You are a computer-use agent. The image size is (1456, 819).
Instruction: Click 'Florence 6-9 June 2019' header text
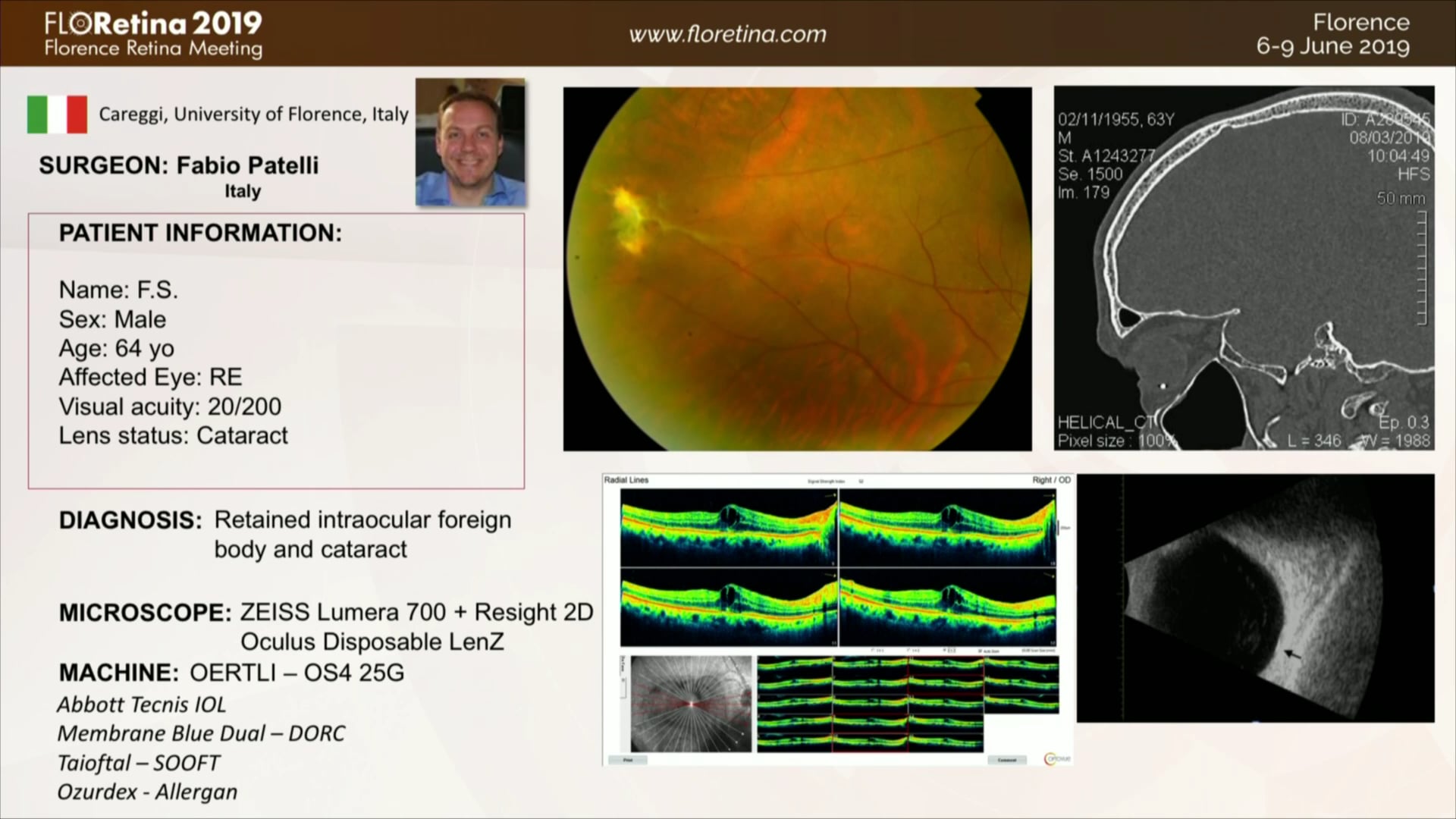pyautogui.click(x=1332, y=34)
